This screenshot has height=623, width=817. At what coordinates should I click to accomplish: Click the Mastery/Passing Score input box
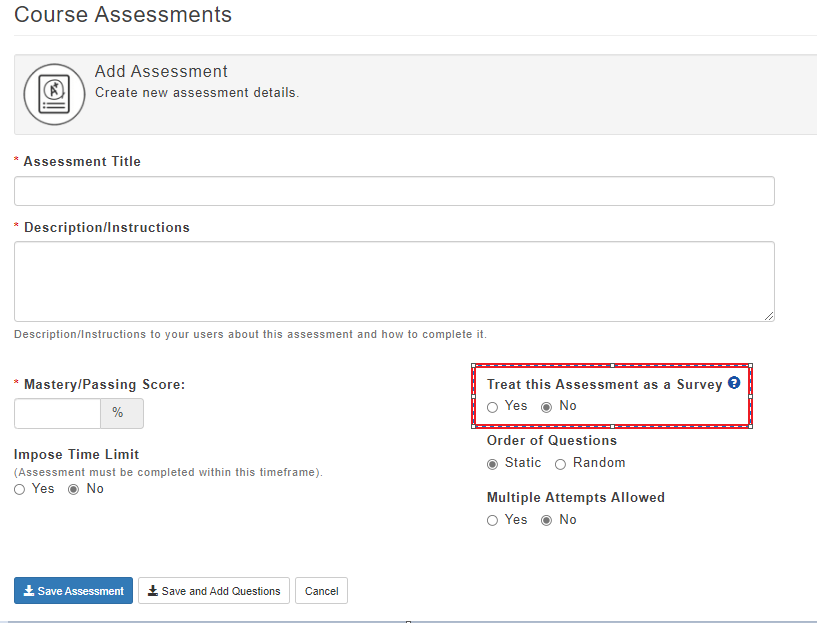click(57, 414)
